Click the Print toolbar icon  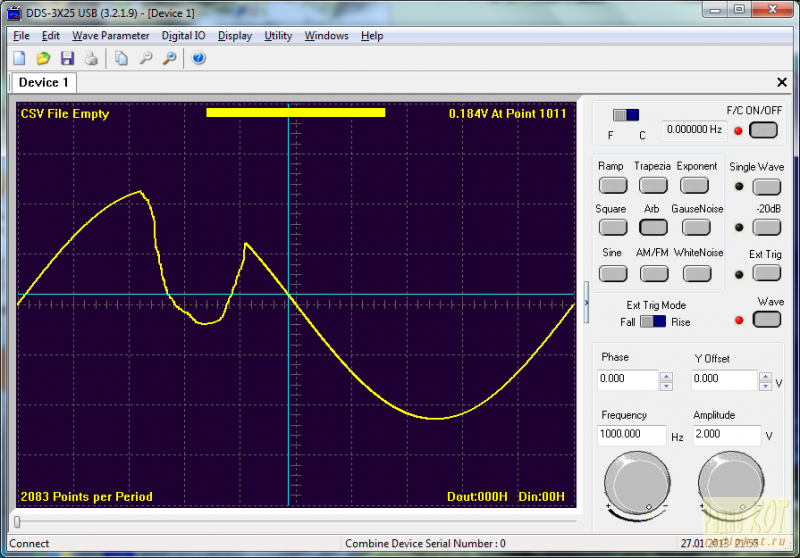pyautogui.click(x=91, y=58)
